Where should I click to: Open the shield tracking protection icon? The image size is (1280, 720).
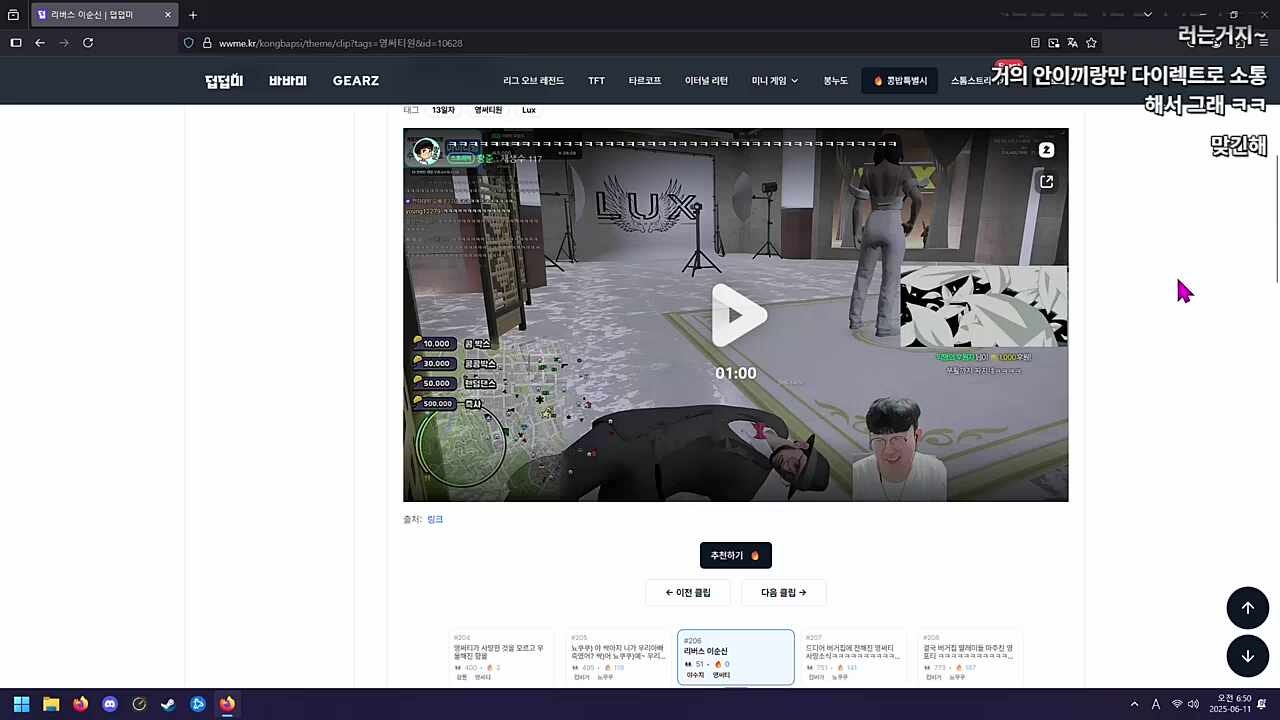pos(189,43)
